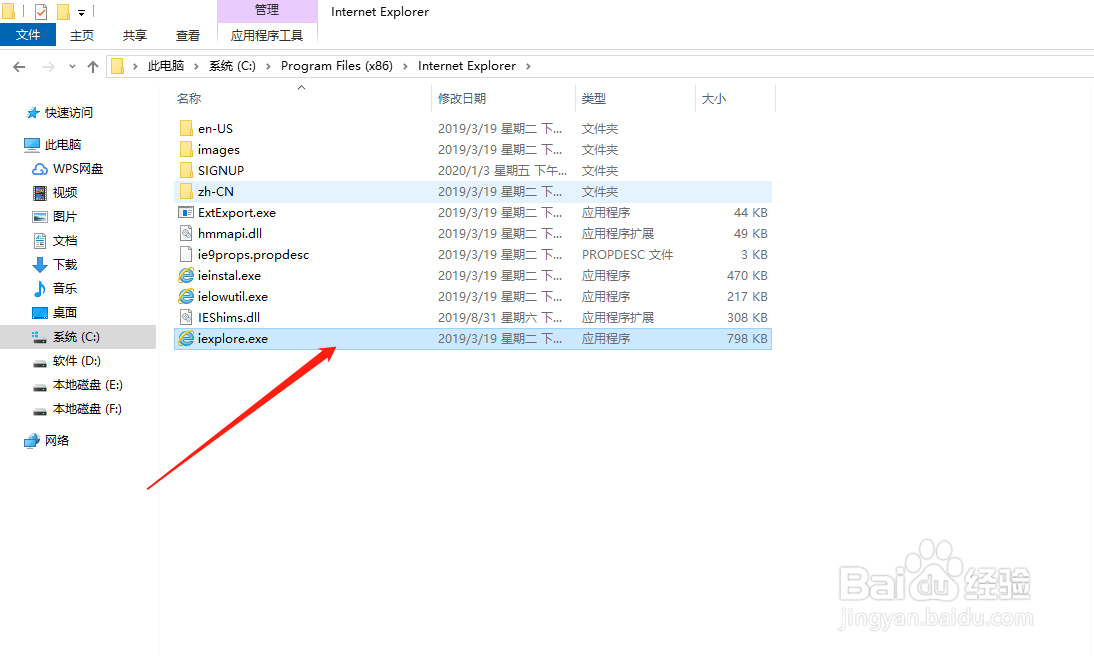1094x656 pixels.
Task: Select the hmmapi.dll file icon
Action: point(186,233)
